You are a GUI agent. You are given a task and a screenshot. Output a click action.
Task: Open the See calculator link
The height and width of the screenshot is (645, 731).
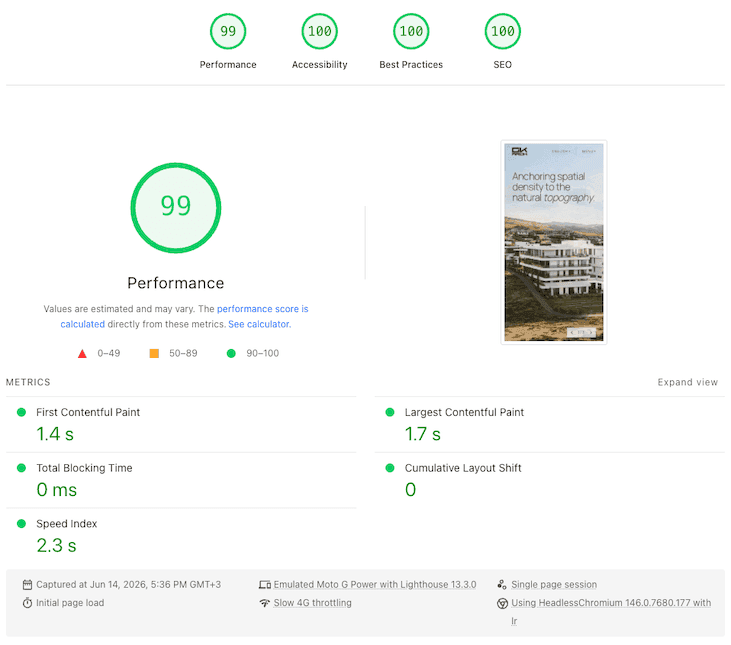pyautogui.click(x=259, y=324)
